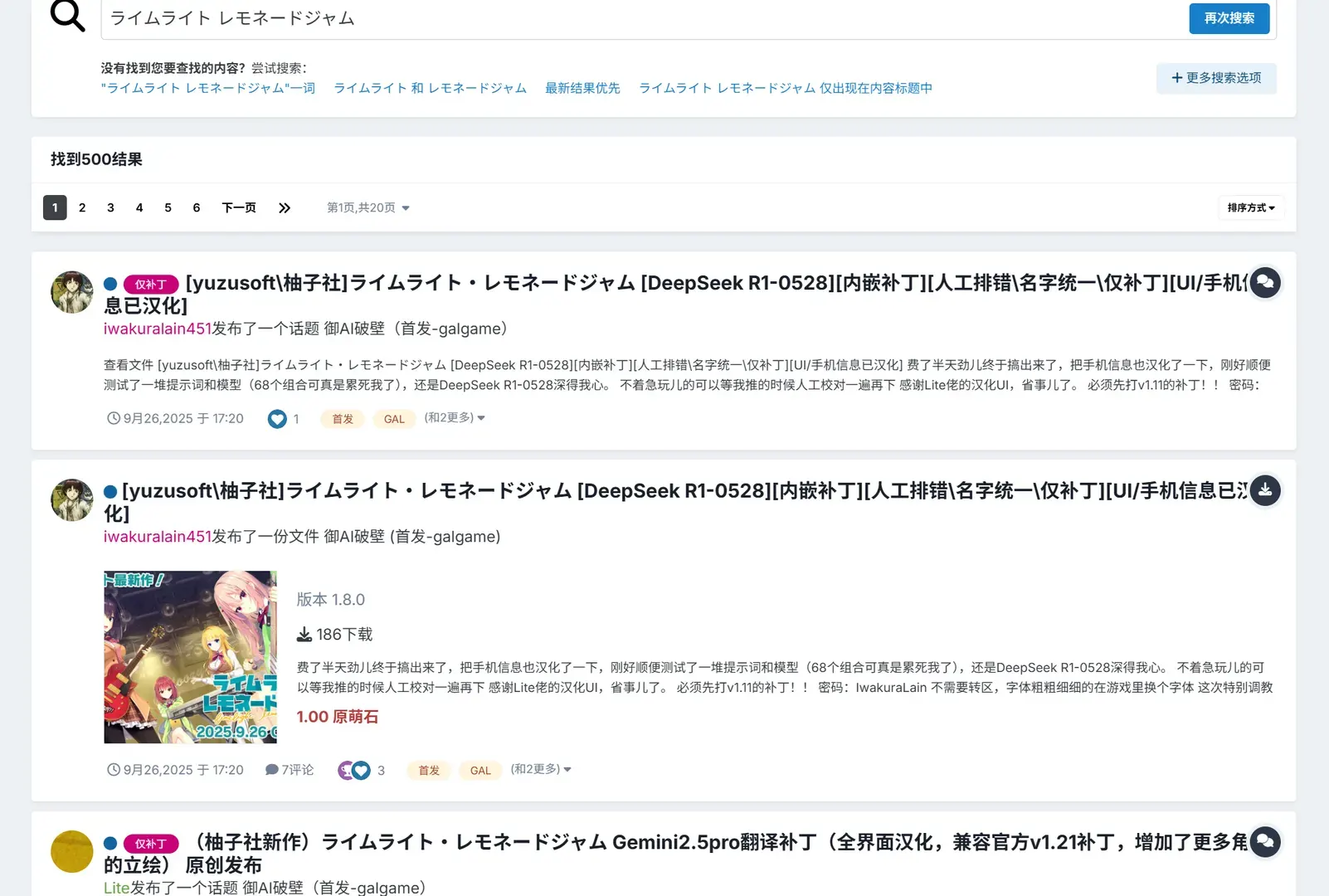Click timestamp of file result
This screenshot has width=1329, height=896.
tap(175, 771)
